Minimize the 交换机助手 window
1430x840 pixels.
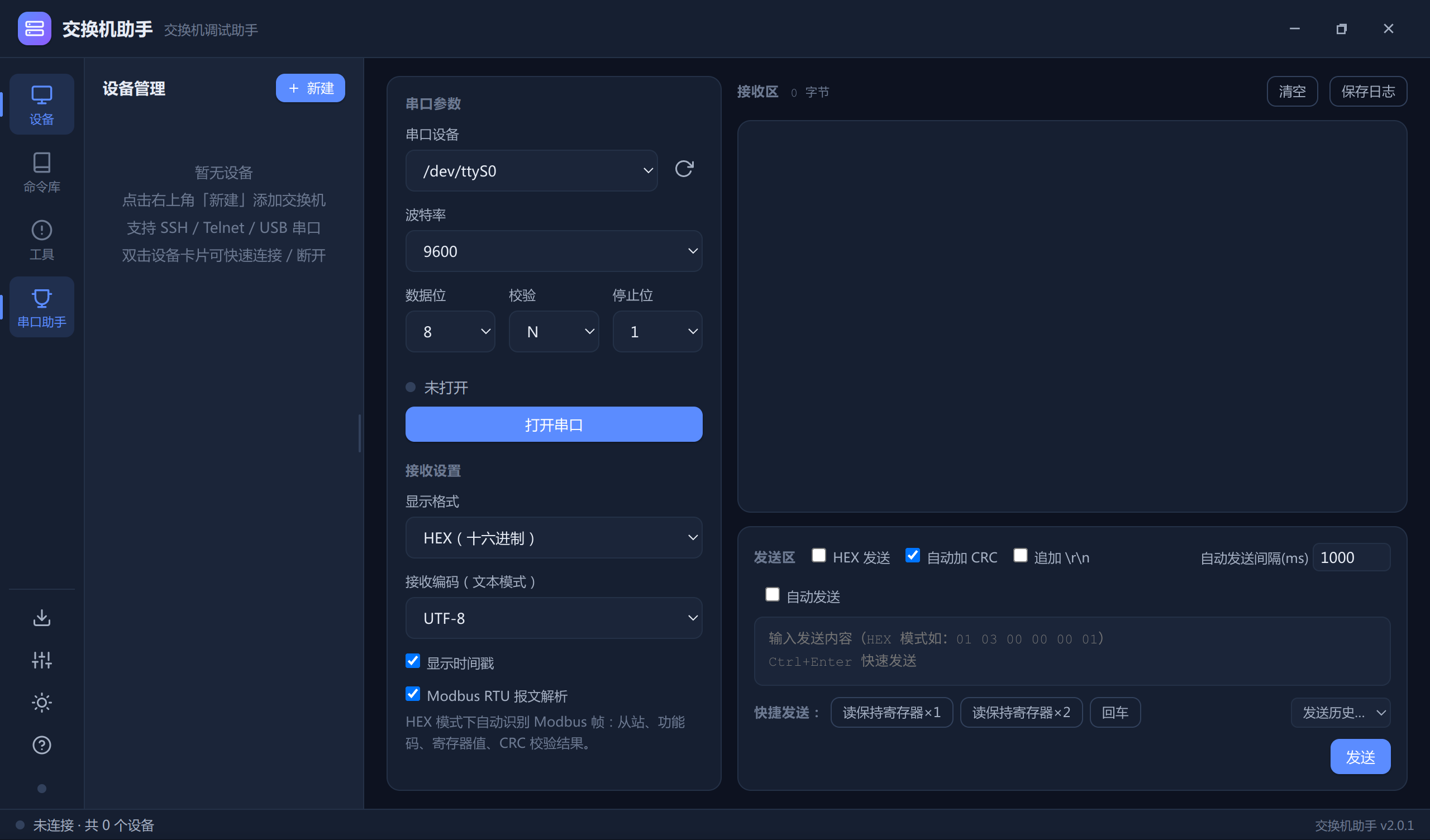pyautogui.click(x=1294, y=28)
